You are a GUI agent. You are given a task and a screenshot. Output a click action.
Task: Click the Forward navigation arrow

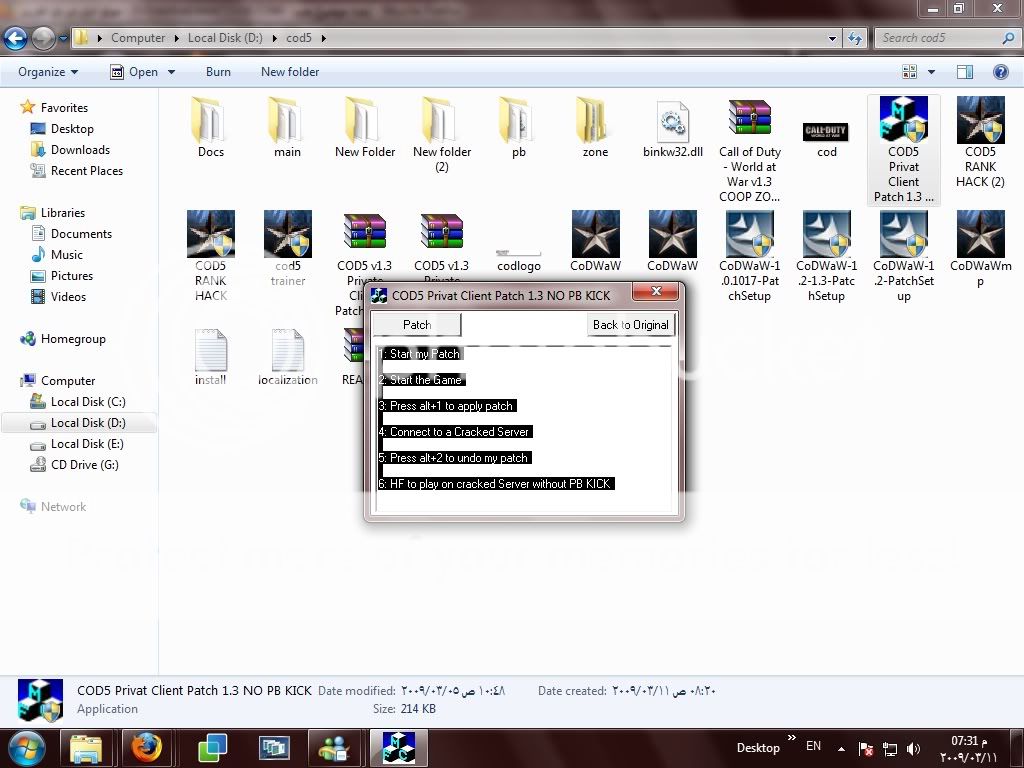(x=43, y=39)
